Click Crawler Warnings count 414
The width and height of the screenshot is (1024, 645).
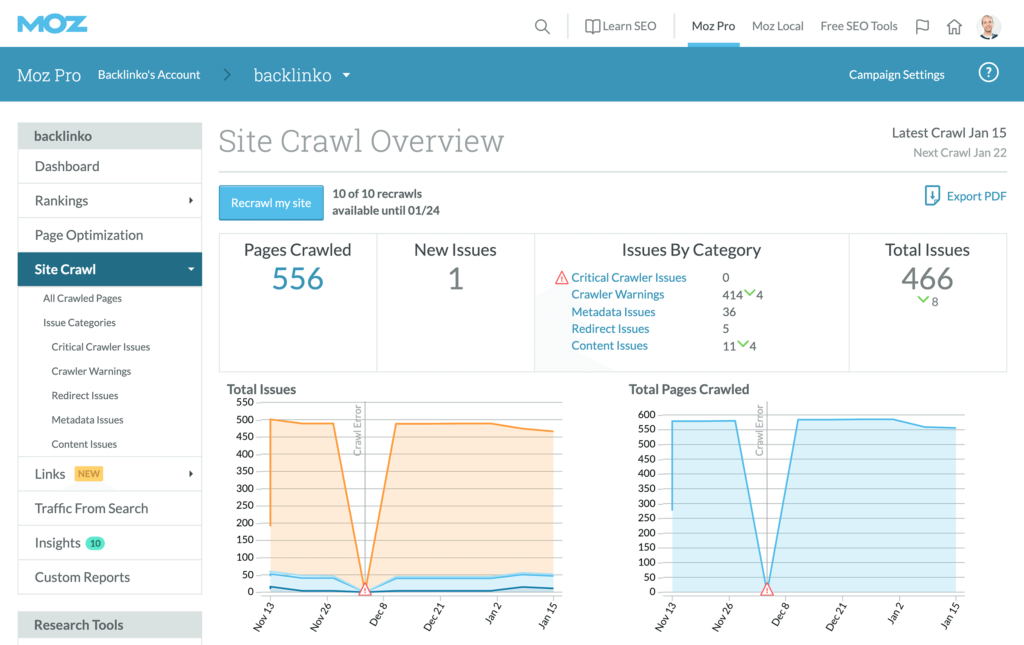(732, 295)
